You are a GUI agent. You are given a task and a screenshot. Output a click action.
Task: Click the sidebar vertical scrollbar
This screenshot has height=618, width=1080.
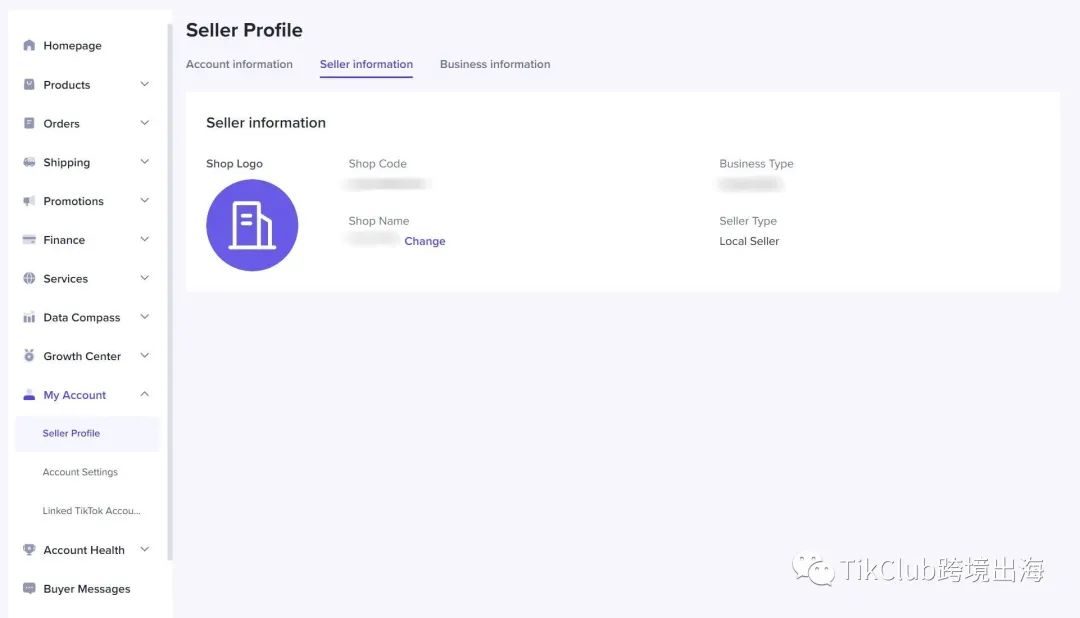coord(170,290)
